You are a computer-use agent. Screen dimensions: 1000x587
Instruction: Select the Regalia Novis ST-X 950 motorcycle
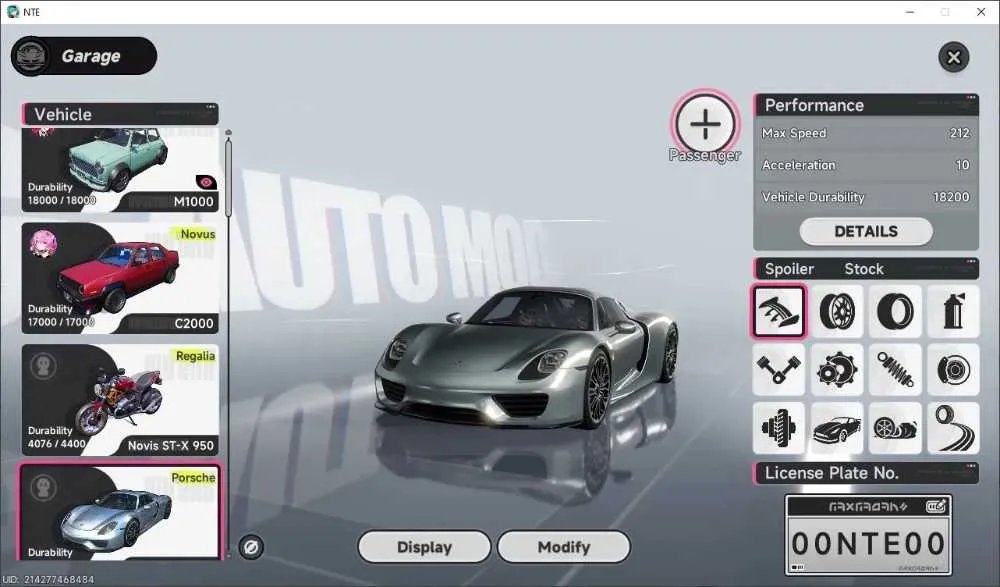point(120,400)
